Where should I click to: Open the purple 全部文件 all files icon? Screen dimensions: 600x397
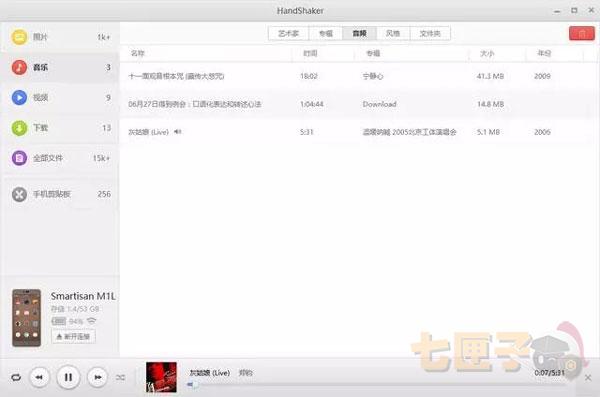click(19, 158)
